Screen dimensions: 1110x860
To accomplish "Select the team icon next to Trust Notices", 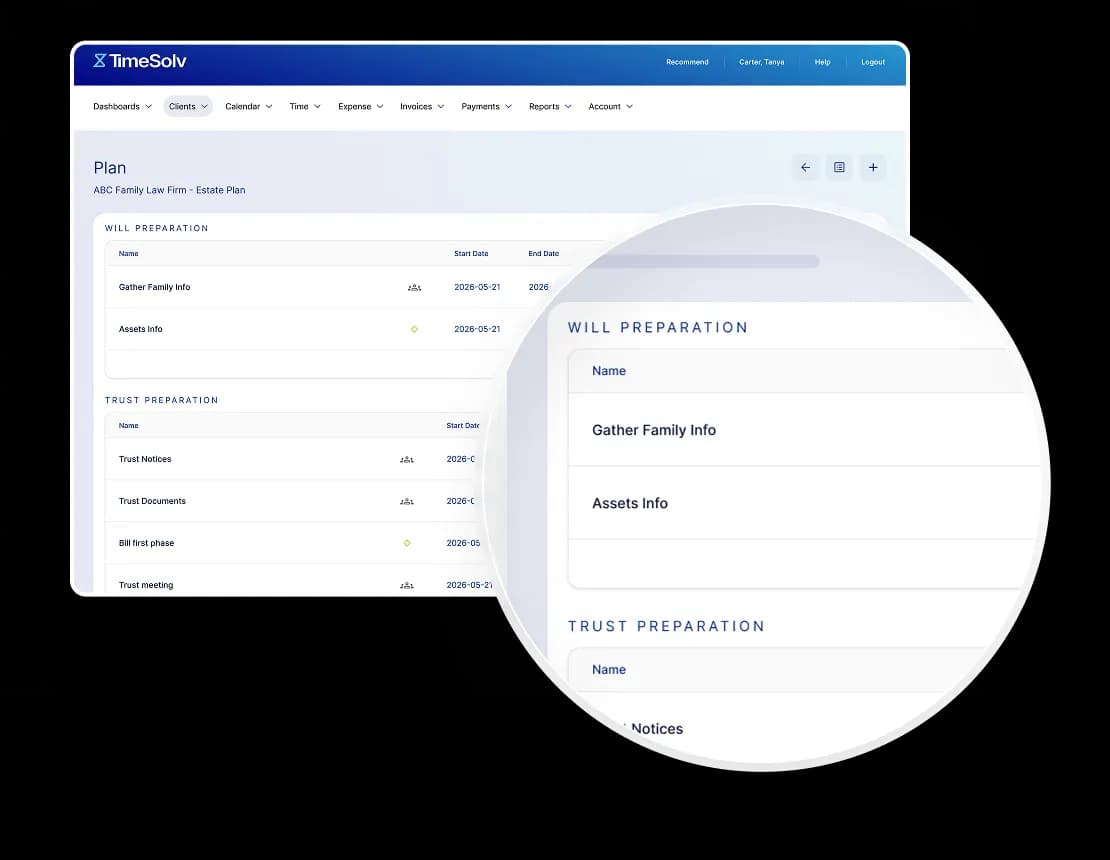I will click(x=407, y=459).
